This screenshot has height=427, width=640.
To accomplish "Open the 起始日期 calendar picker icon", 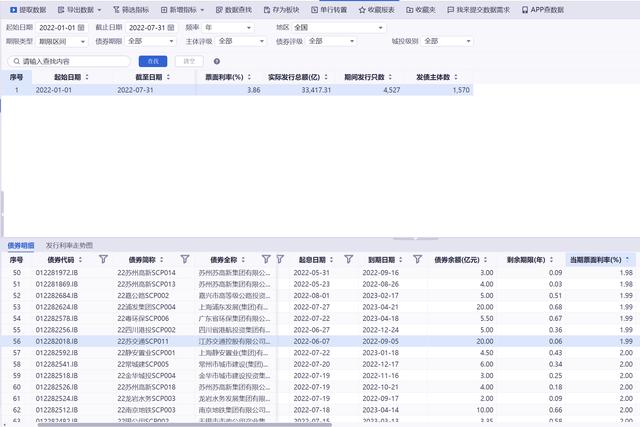I will [81, 27].
